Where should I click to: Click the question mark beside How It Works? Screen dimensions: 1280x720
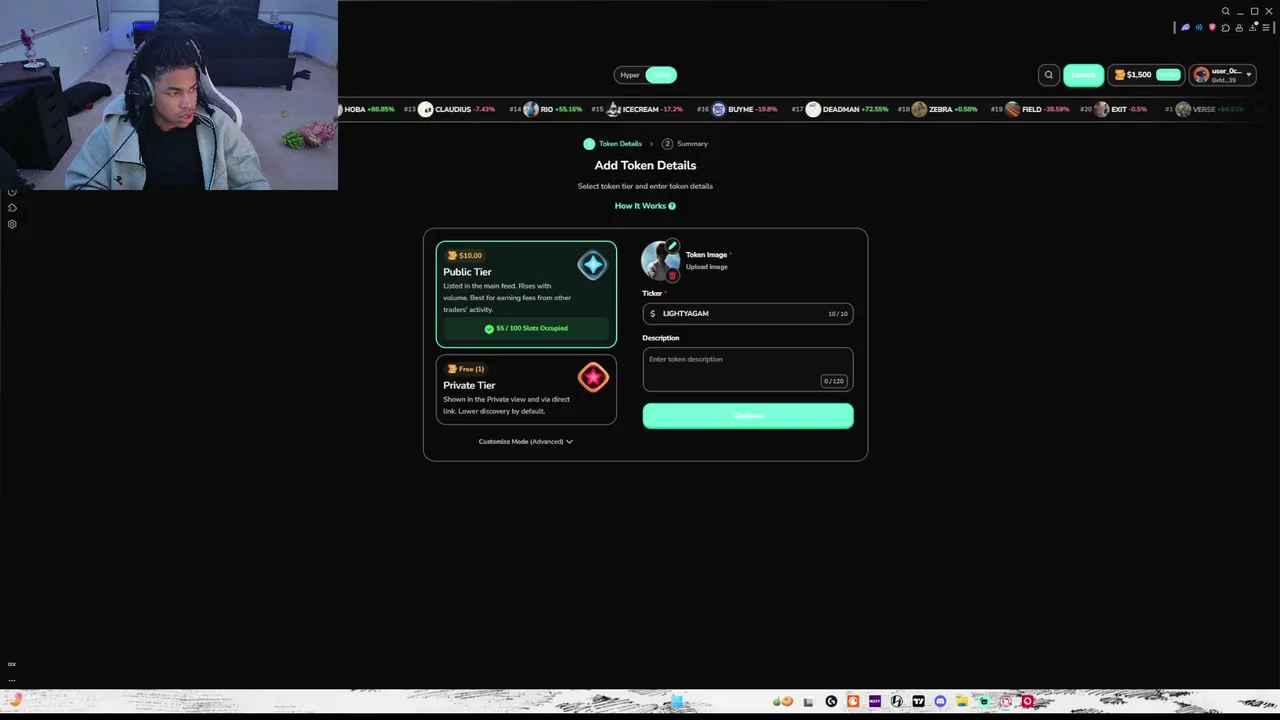click(672, 206)
